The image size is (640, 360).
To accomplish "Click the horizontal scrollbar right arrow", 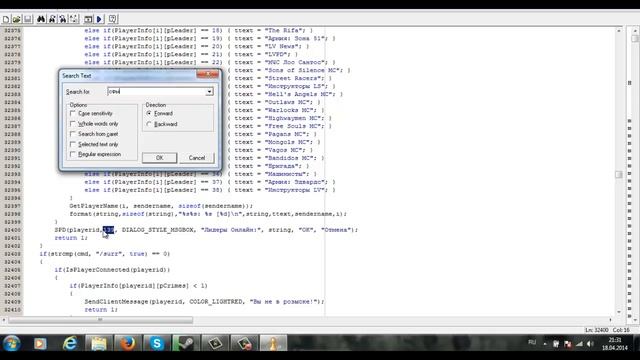I will [x=611, y=320].
